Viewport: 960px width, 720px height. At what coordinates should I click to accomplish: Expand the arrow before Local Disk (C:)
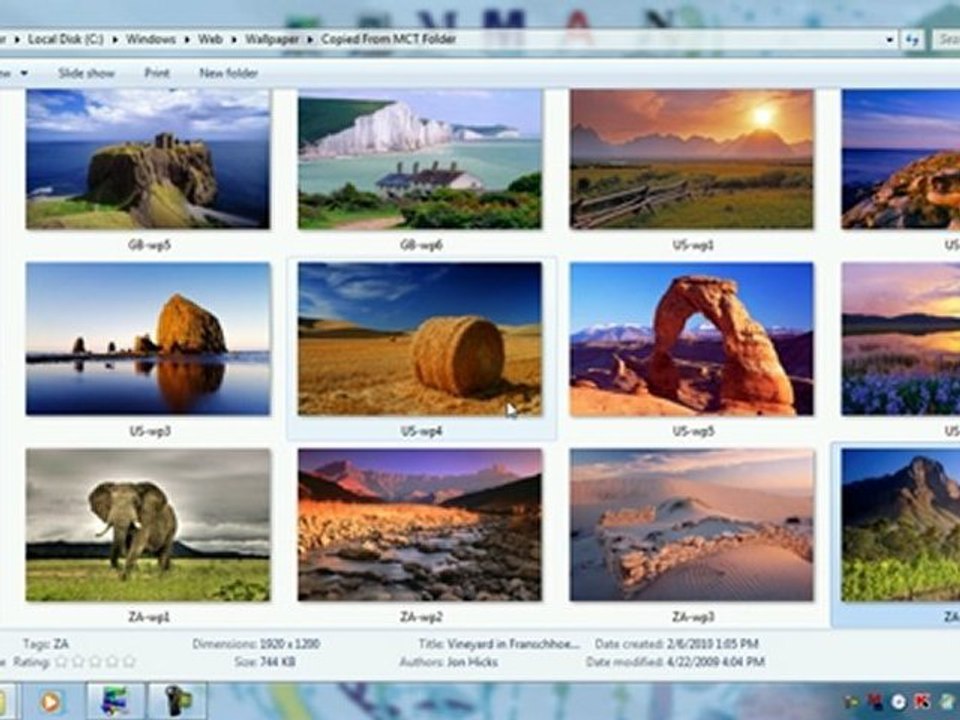click(17, 40)
